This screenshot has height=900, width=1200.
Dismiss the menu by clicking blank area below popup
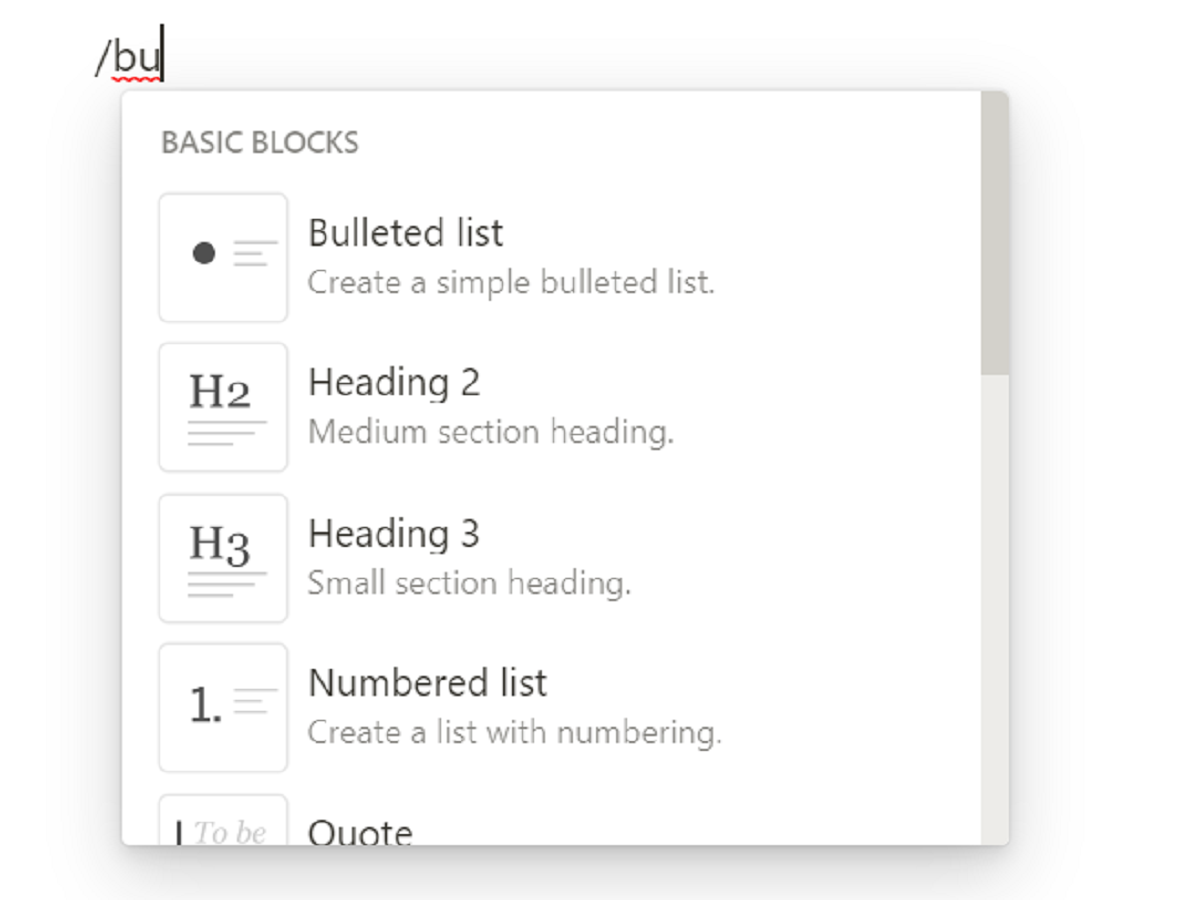point(600,875)
